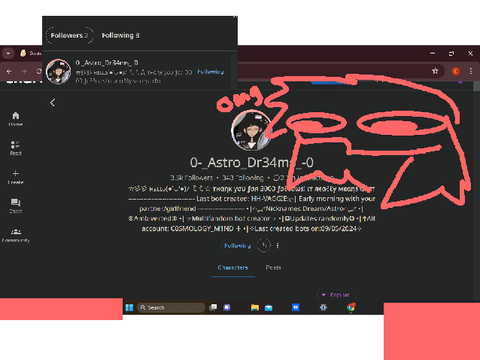Select the Characters tab
Viewport: 480px width, 360px height.
(233, 268)
